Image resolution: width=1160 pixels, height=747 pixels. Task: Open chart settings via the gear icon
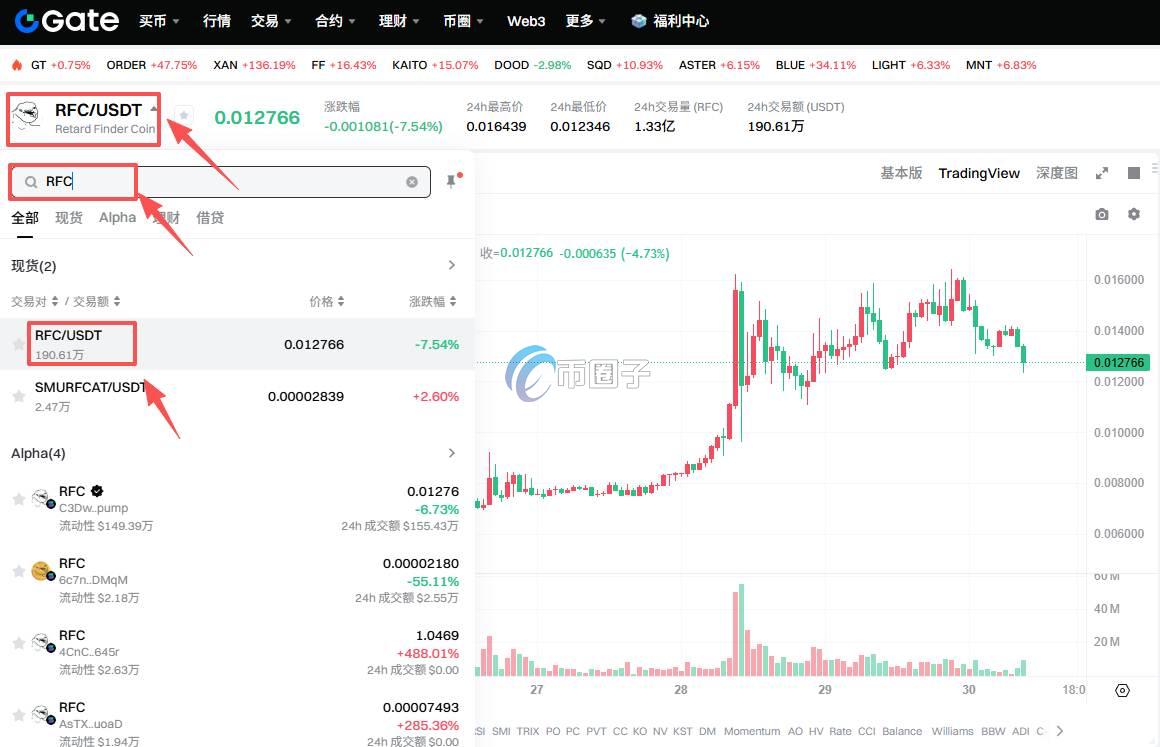click(1134, 214)
